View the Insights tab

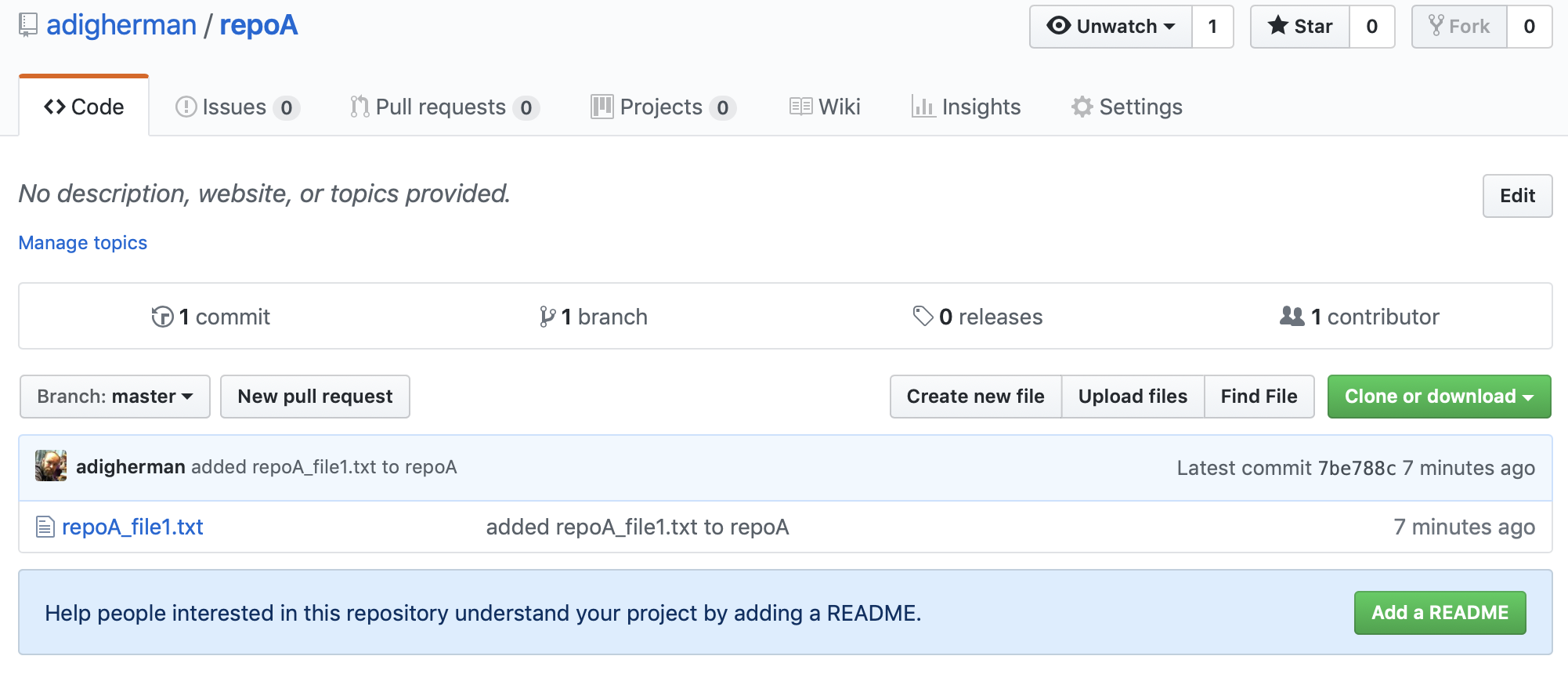click(x=966, y=107)
